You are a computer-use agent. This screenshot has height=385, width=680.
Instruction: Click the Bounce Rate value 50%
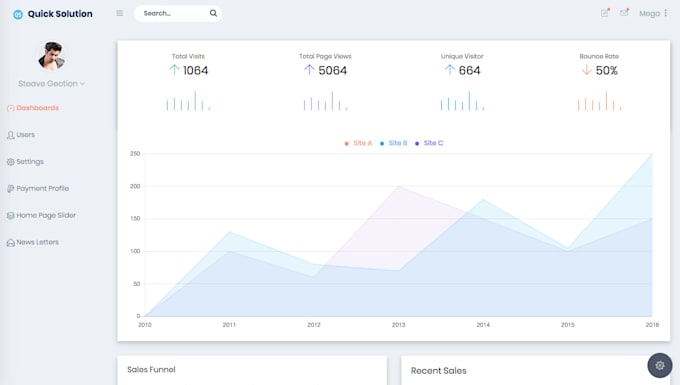click(x=607, y=71)
